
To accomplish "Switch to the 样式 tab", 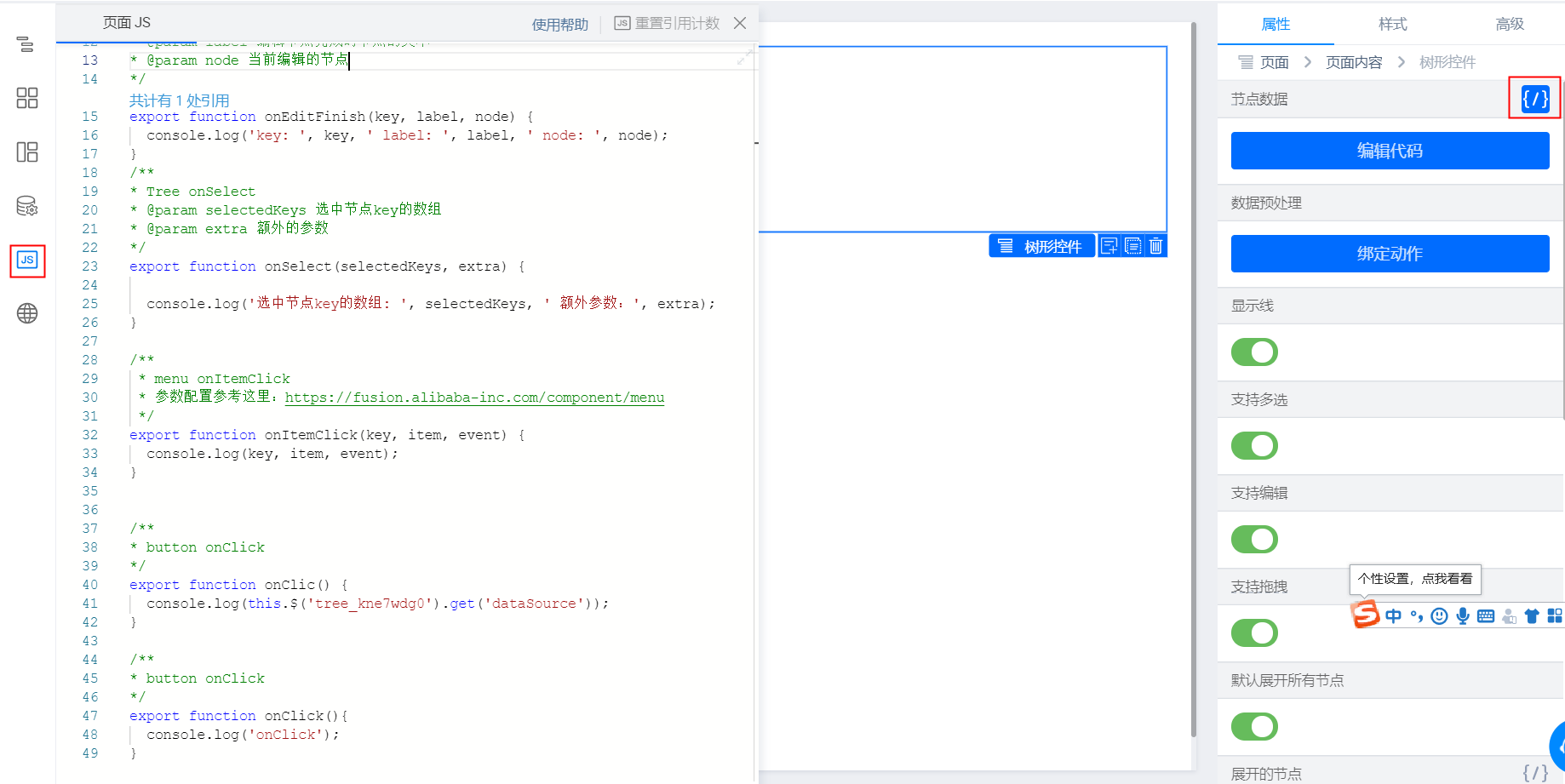I will click(x=1392, y=24).
